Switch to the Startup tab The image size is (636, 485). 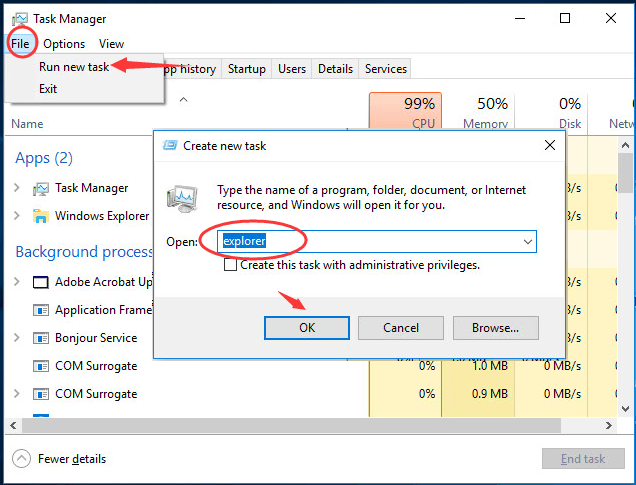247,69
